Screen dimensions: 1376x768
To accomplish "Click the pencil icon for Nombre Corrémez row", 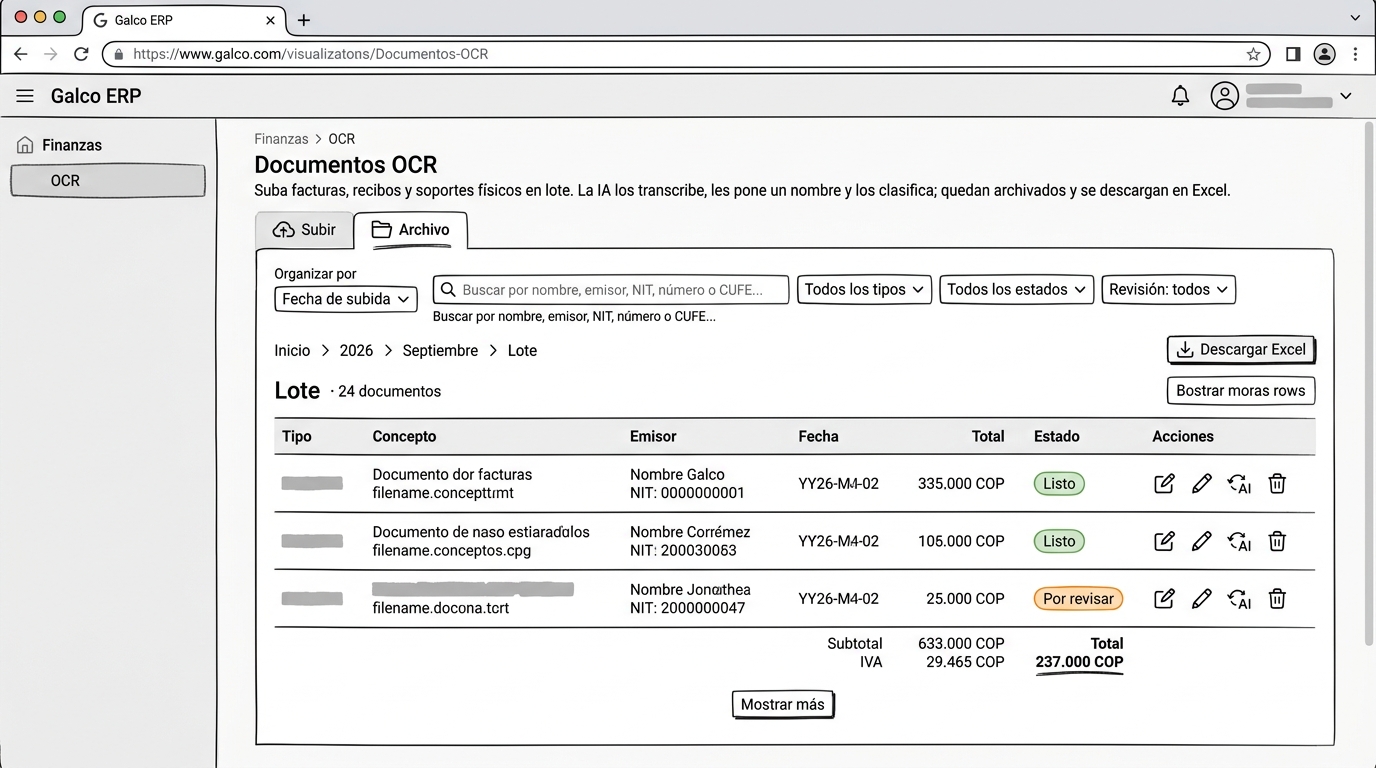I will [x=1202, y=541].
